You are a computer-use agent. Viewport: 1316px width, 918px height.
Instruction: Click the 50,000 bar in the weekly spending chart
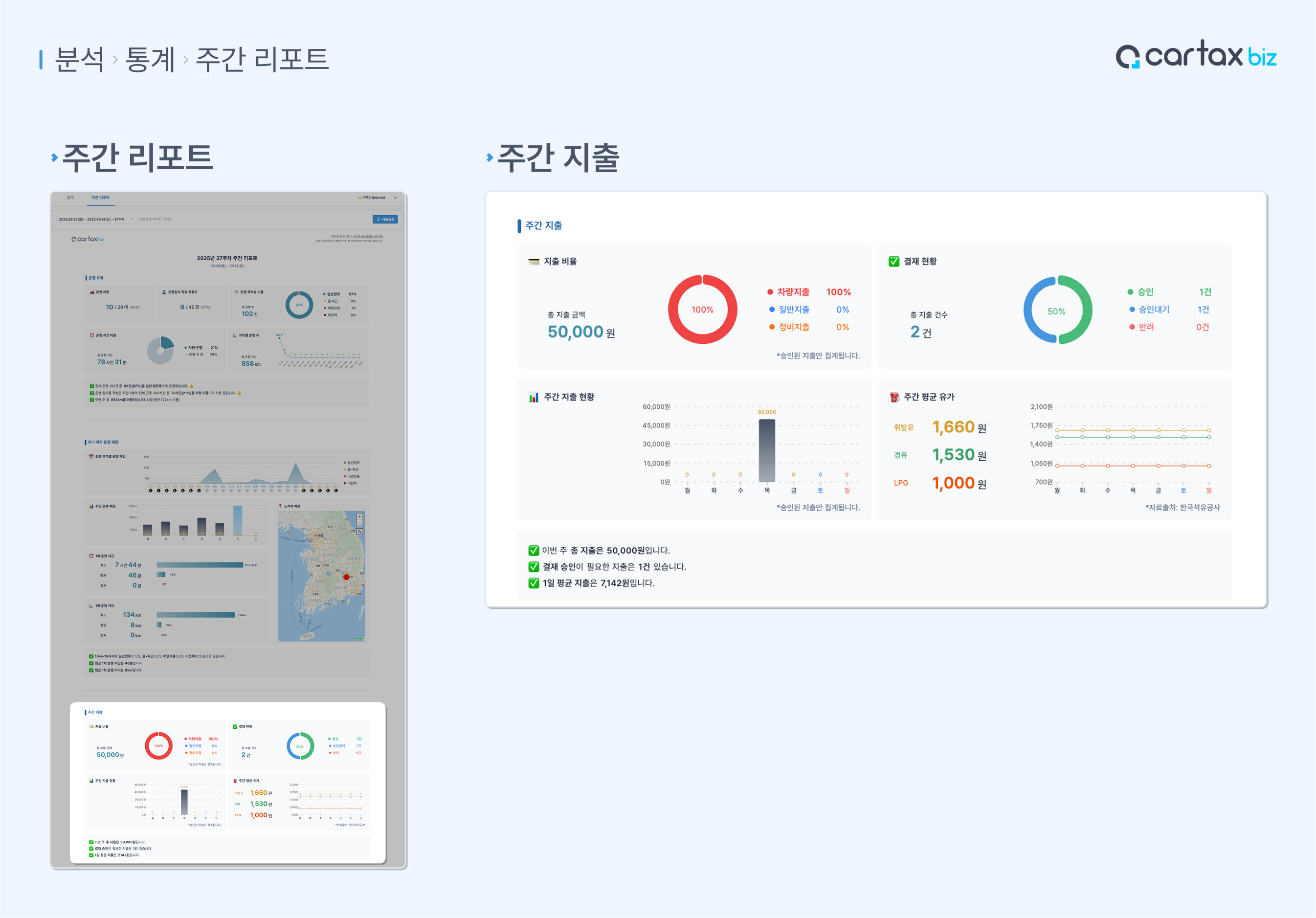(x=766, y=450)
